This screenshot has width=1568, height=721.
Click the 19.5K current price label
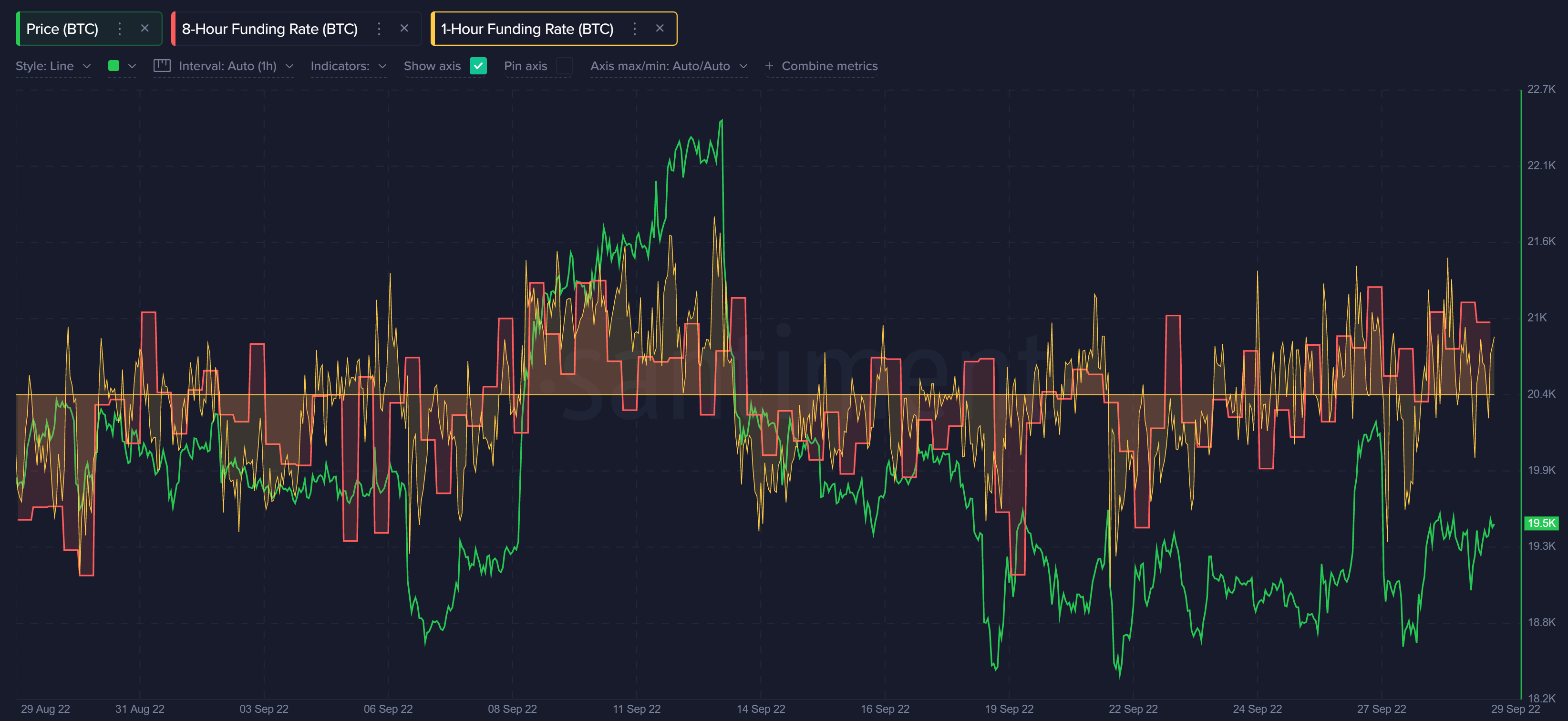[x=1541, y=523]
